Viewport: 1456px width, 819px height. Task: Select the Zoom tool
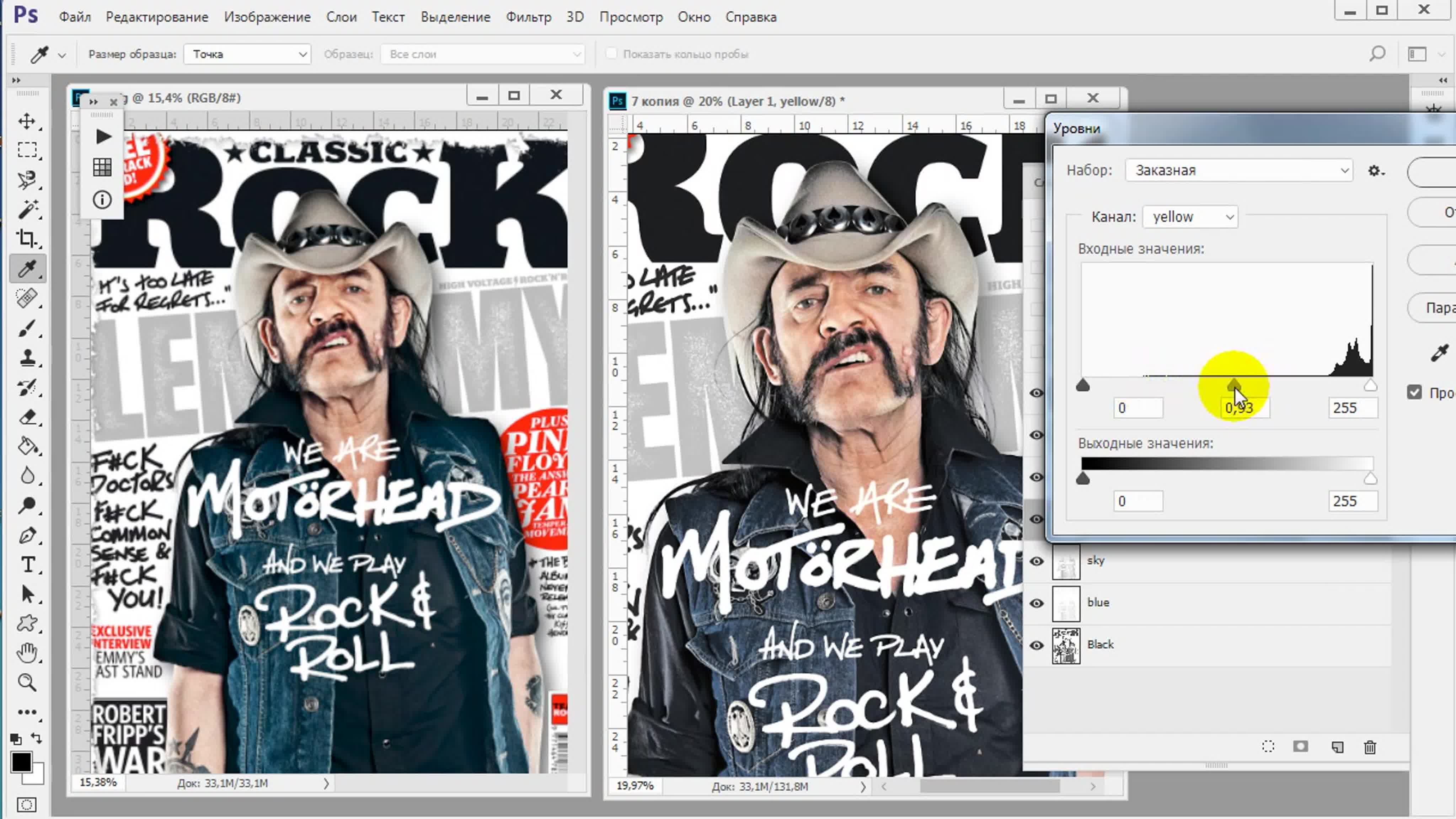coord(27,682)
